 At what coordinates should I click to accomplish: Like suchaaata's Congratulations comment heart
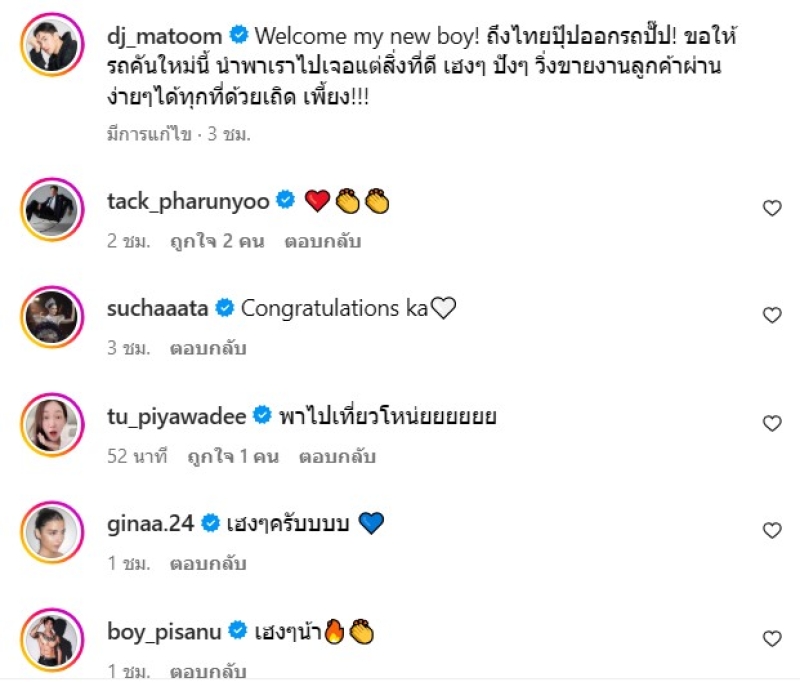point(772,315)
